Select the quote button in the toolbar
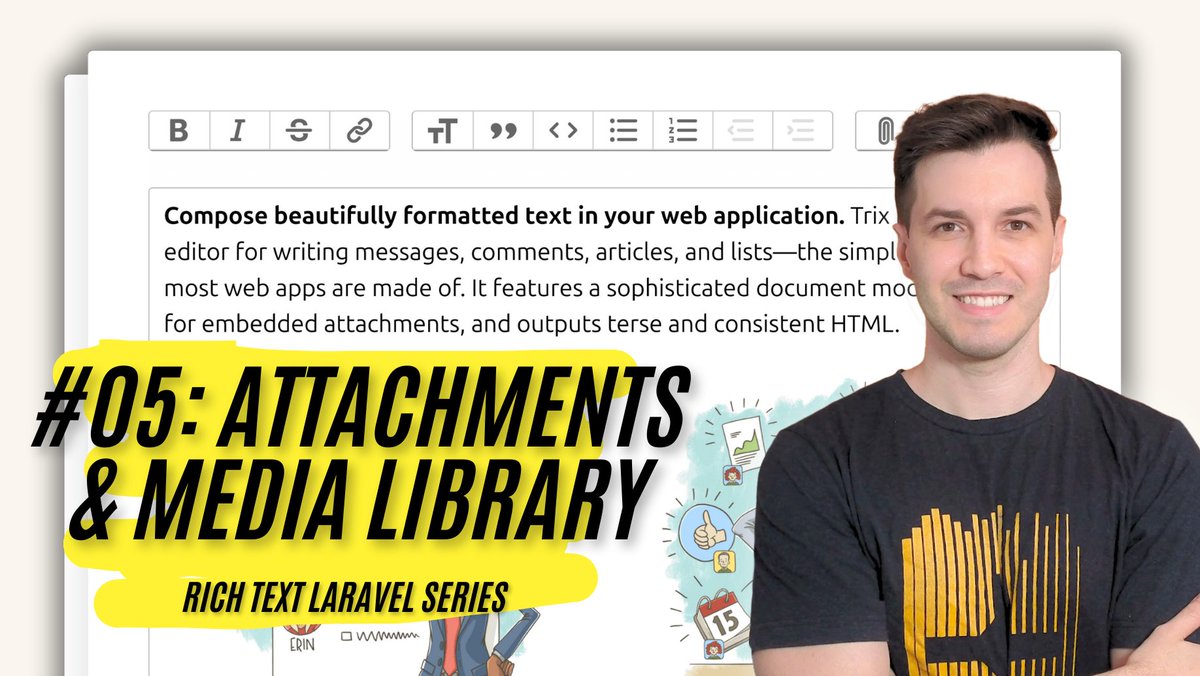This screenshot has width=1200, height=676. [x=503, y=129]
